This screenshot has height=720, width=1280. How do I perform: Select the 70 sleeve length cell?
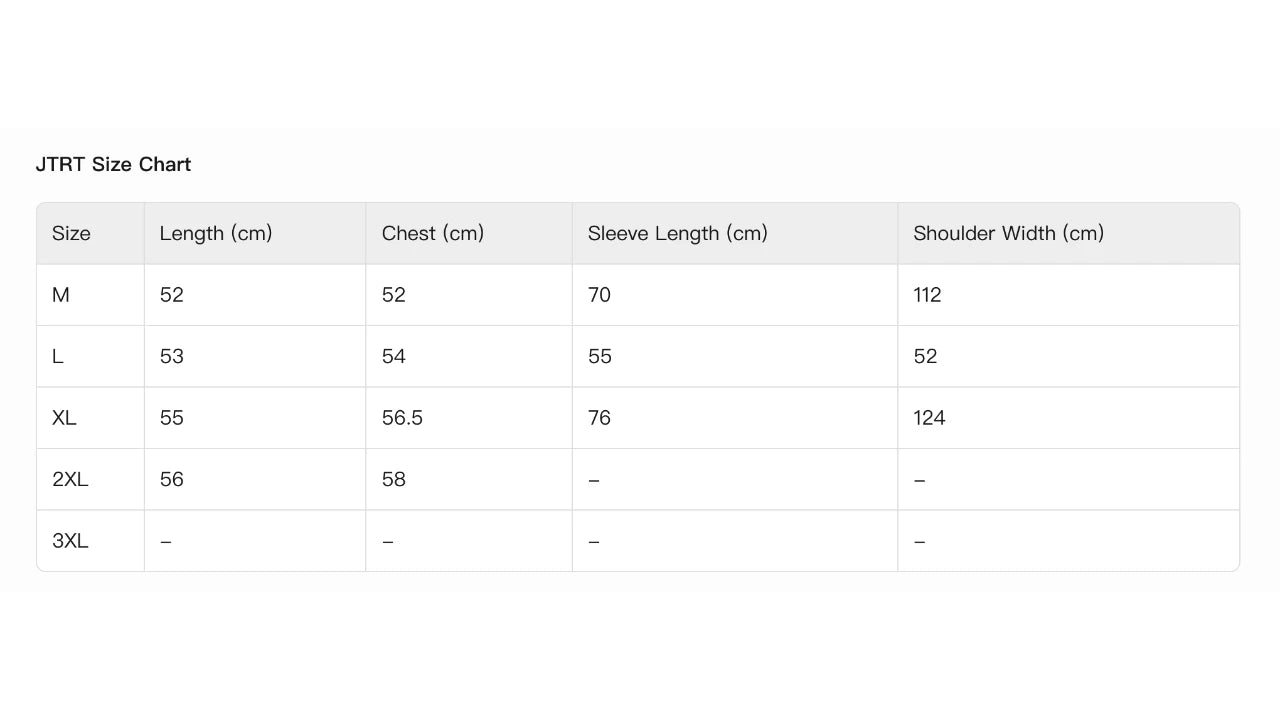599,295
